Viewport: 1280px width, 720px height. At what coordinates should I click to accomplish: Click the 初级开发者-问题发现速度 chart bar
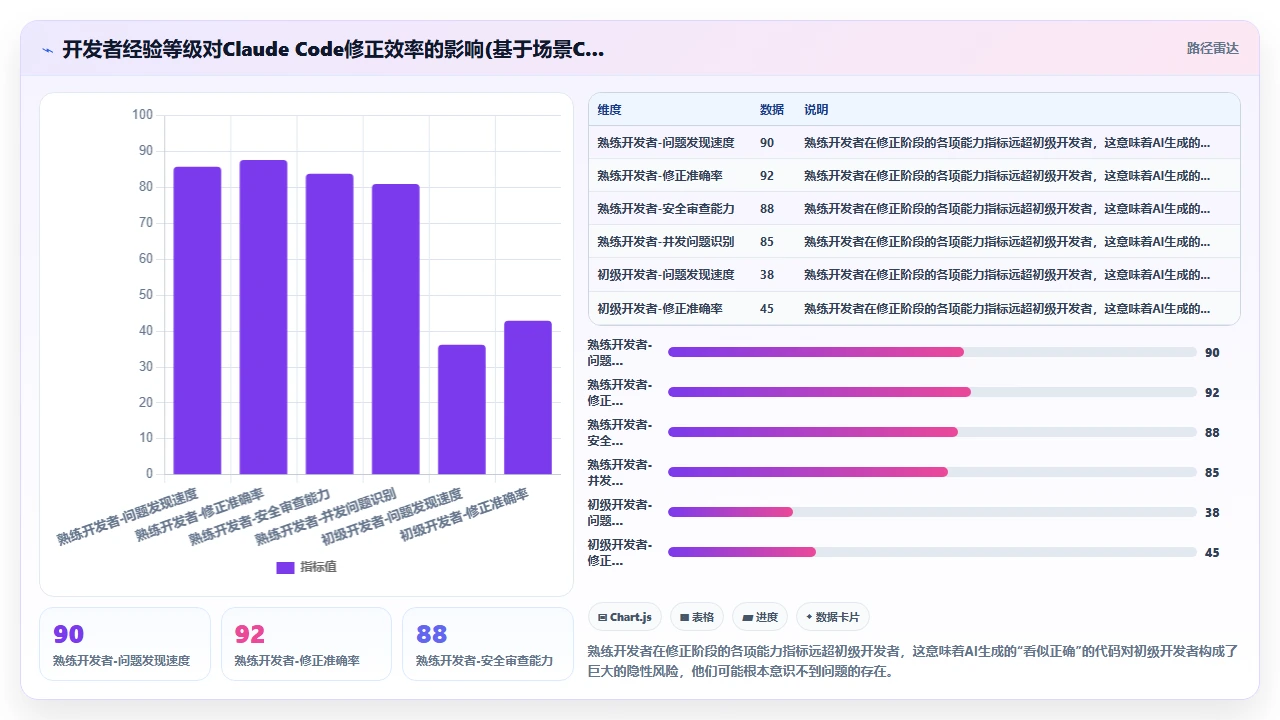462,410
